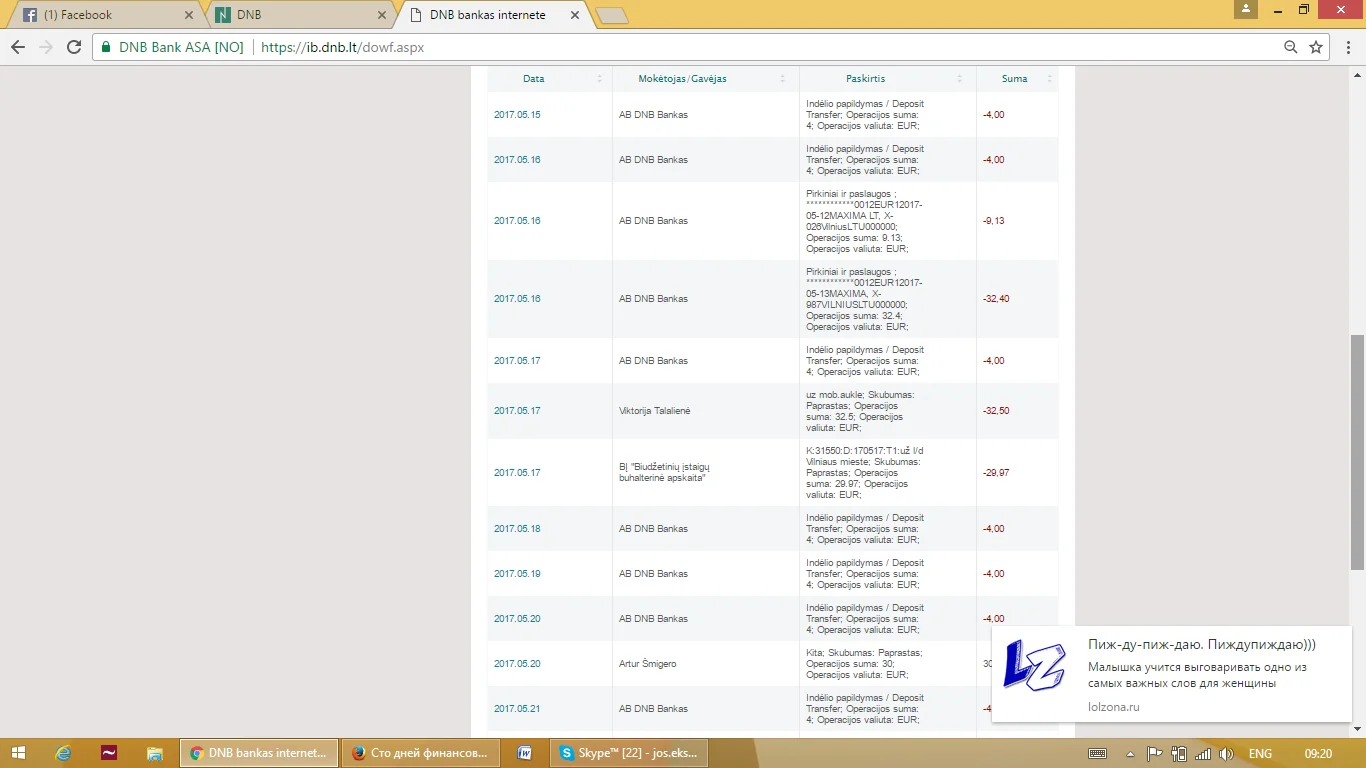This screenshot has width=1366, height=768.
Task: Click the -9,13 amount
Action: (994, 221)
